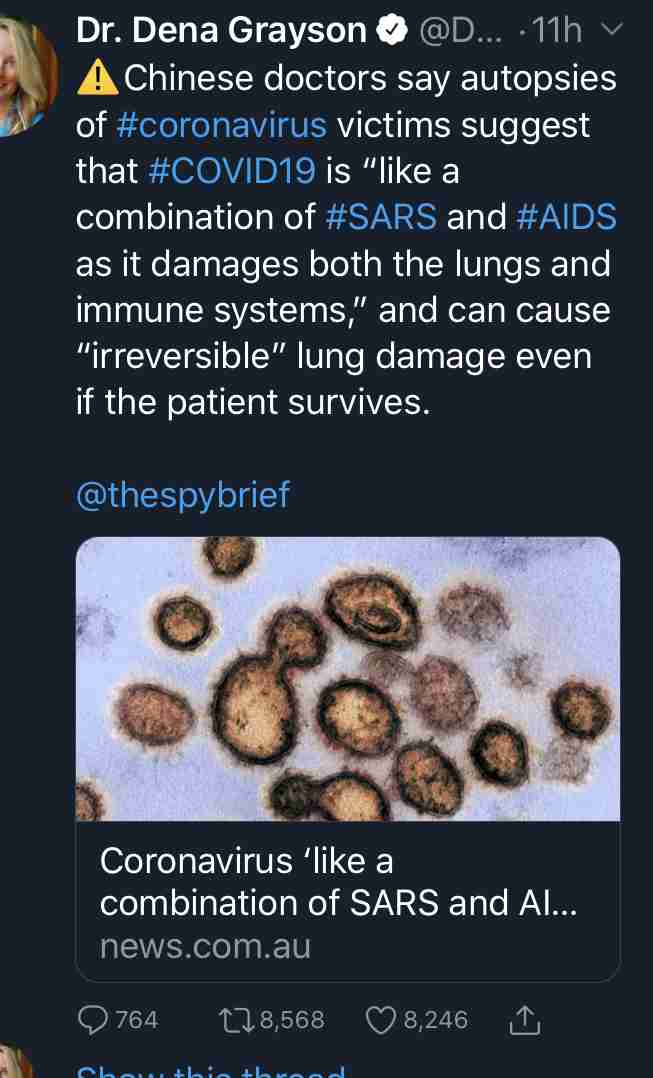Viewport: 653px width, 1078px height.
Task: Open Show this thread link
Action: click(x=211, y=1069)
